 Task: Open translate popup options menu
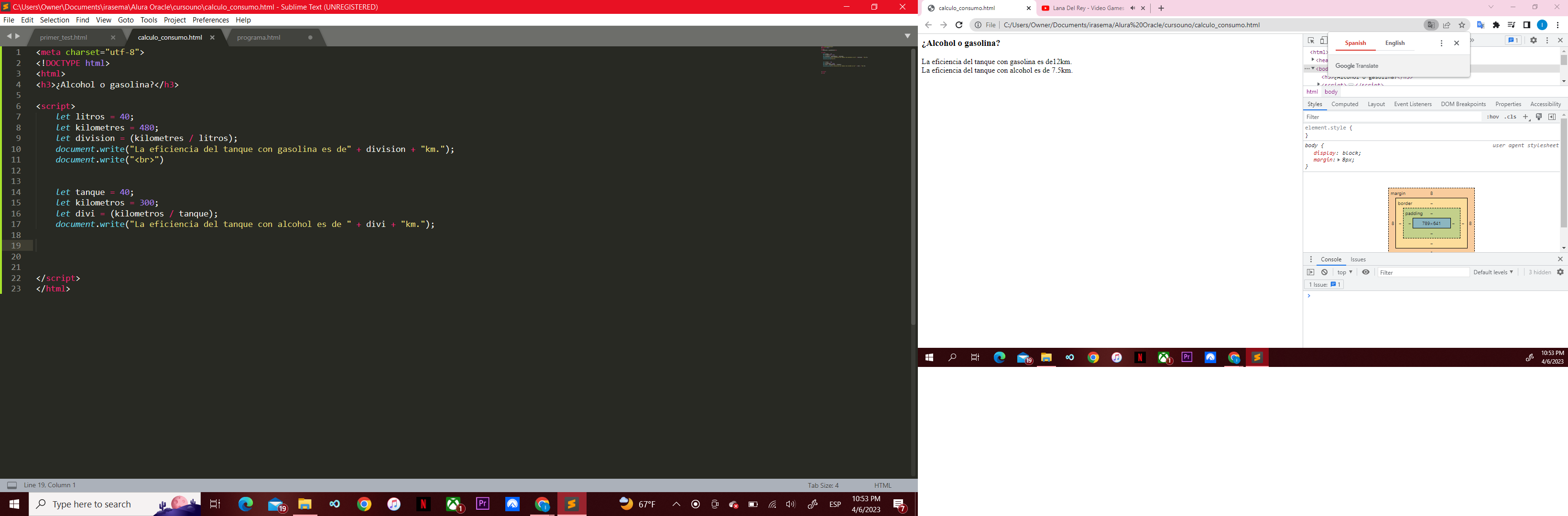pyautogui.click(x=1441, y=43)
